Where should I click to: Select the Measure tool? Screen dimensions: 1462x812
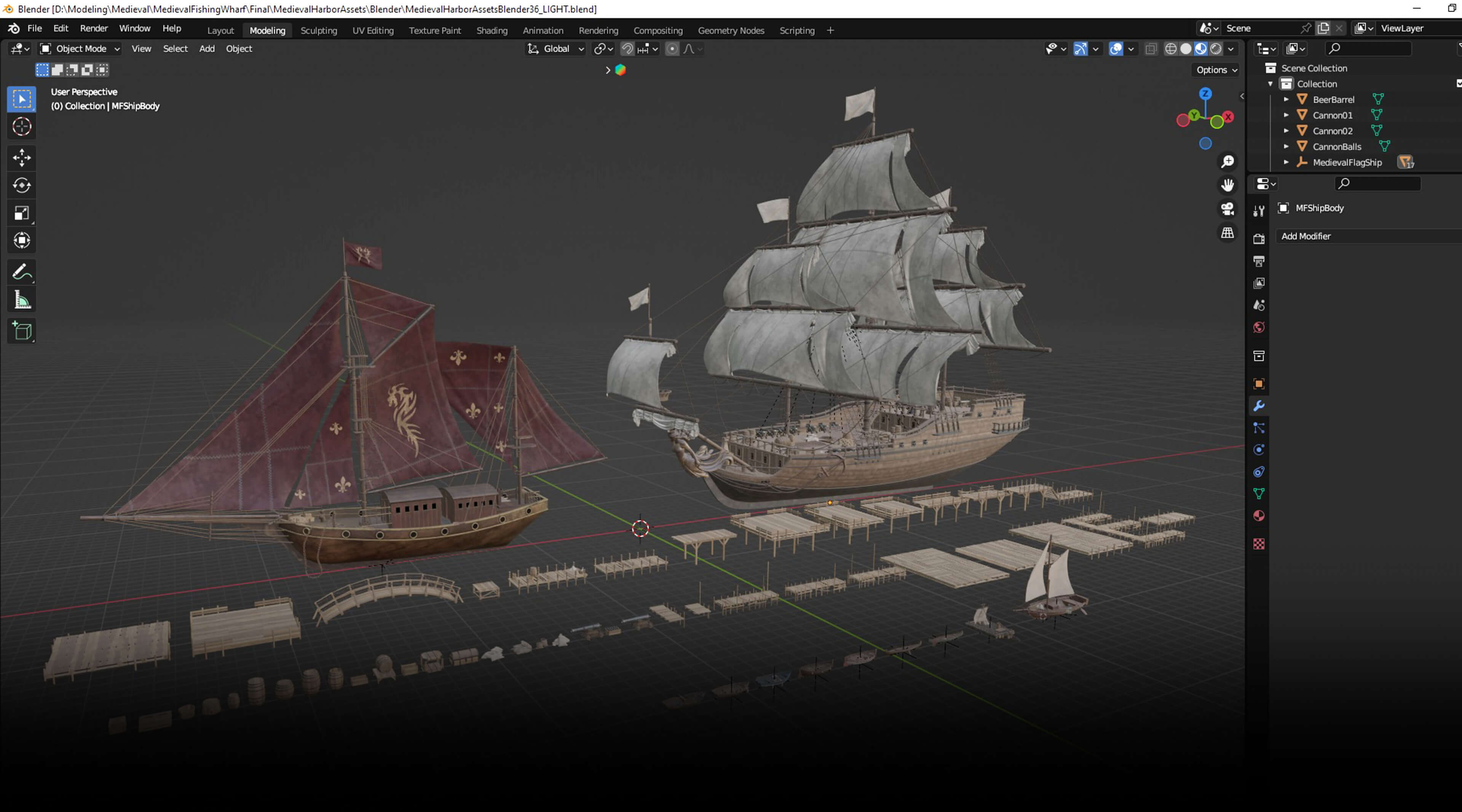coord(22,300)
